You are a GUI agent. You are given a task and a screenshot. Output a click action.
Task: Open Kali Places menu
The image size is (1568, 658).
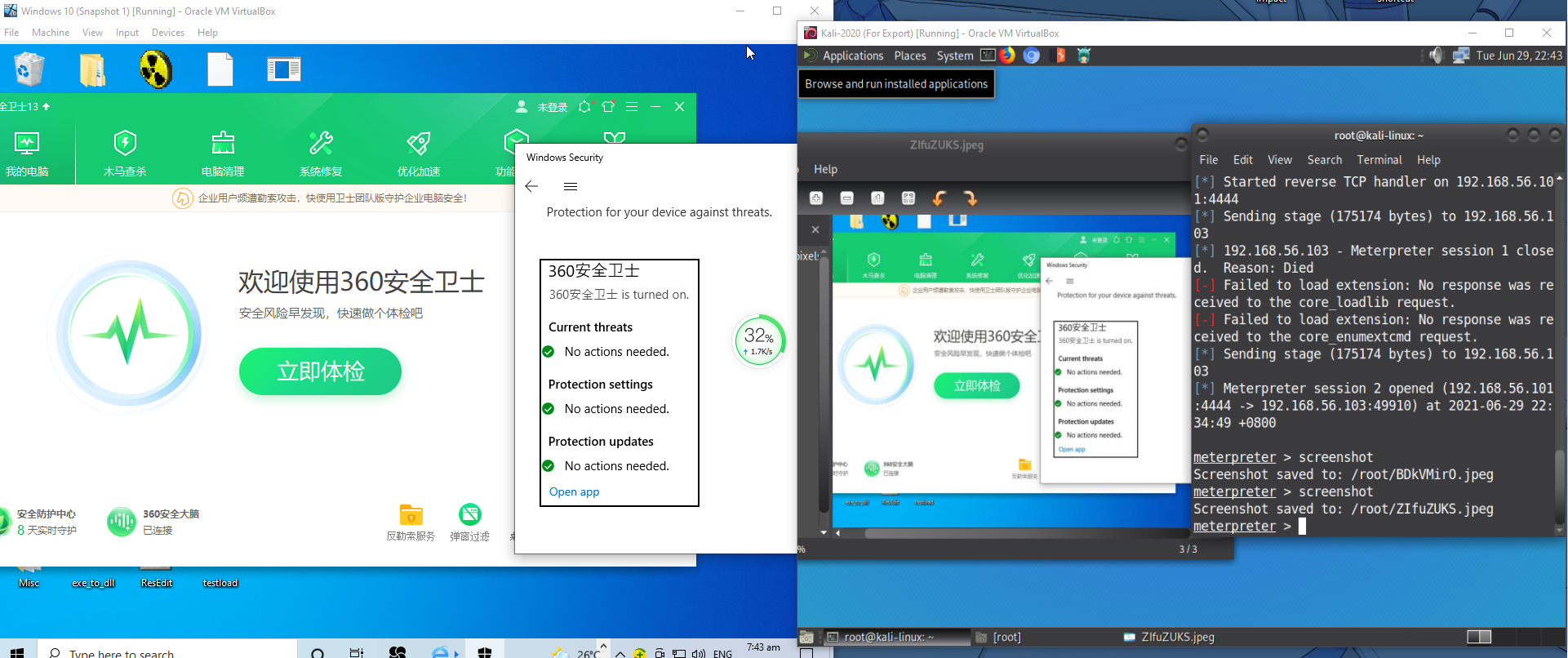[x=910, y=56]
